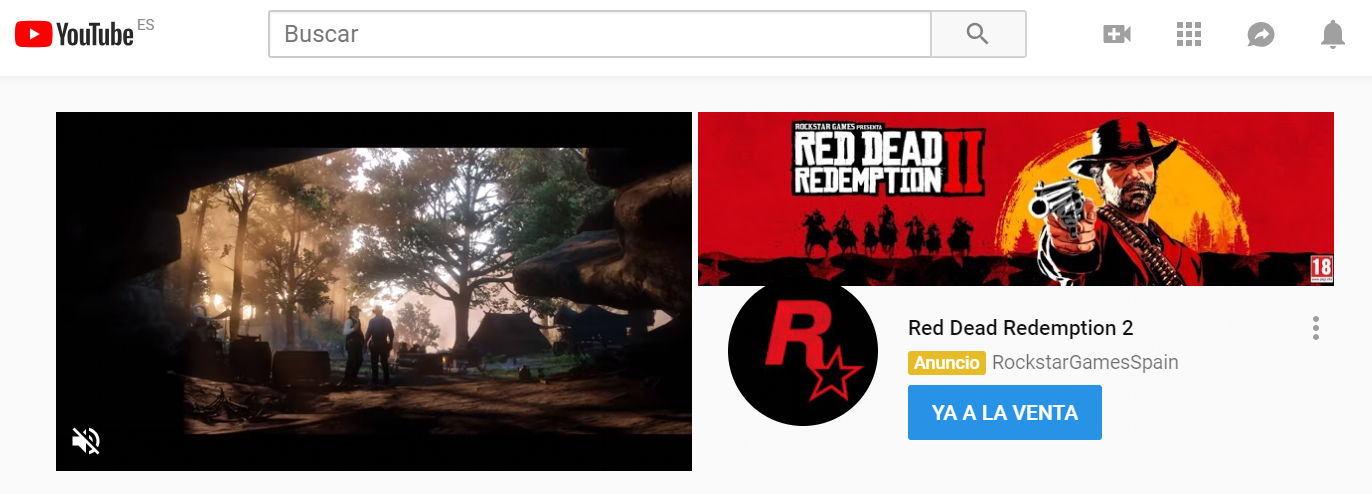This screenshot has height=494, width=1372.
Task: Unmute the ad video with speaker icon
Action: point(86,440)
